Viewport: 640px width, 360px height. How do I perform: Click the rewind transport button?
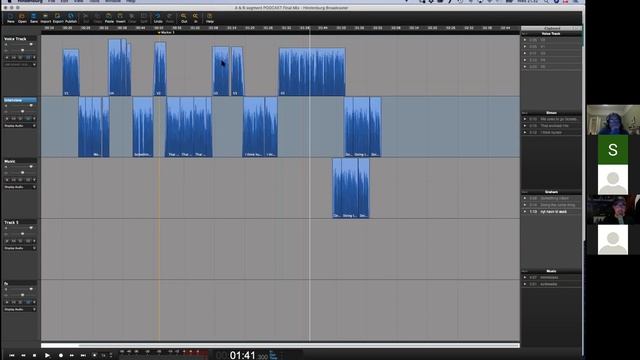coord(23,356)
